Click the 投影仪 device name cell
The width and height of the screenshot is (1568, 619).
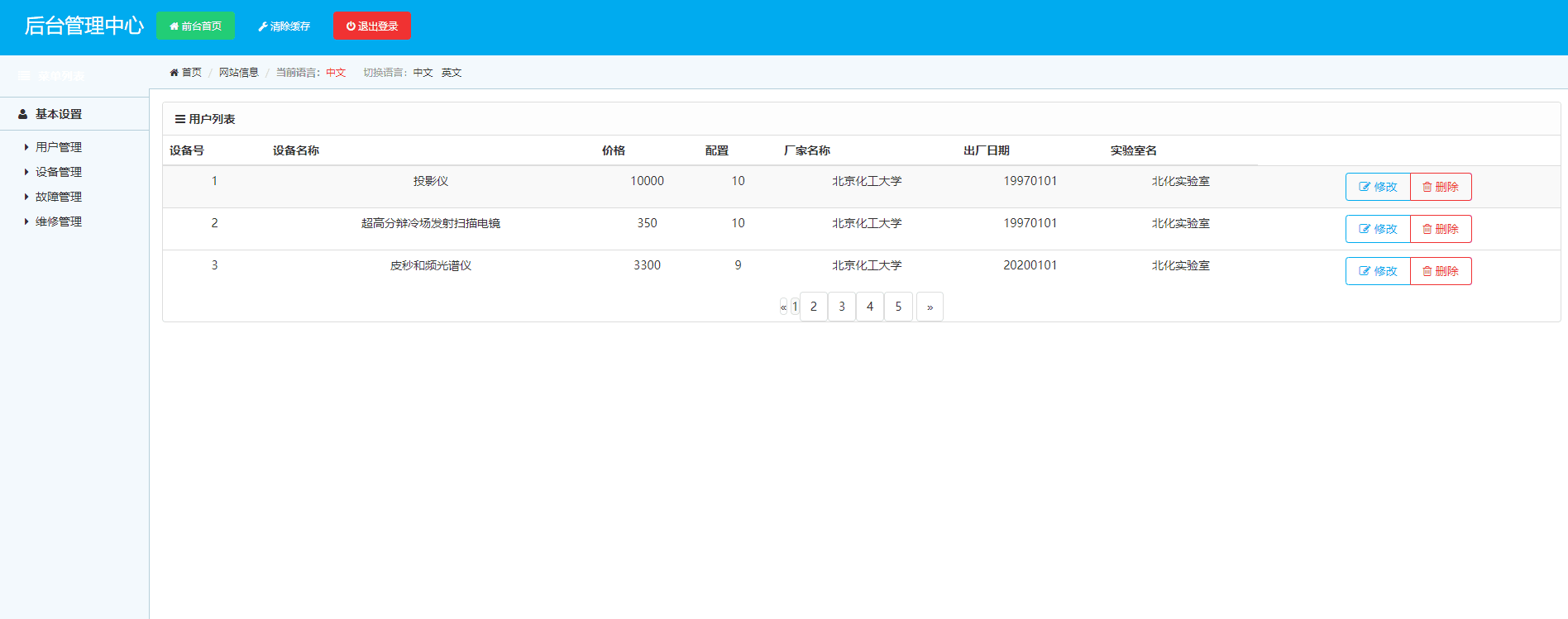point(431,181)
